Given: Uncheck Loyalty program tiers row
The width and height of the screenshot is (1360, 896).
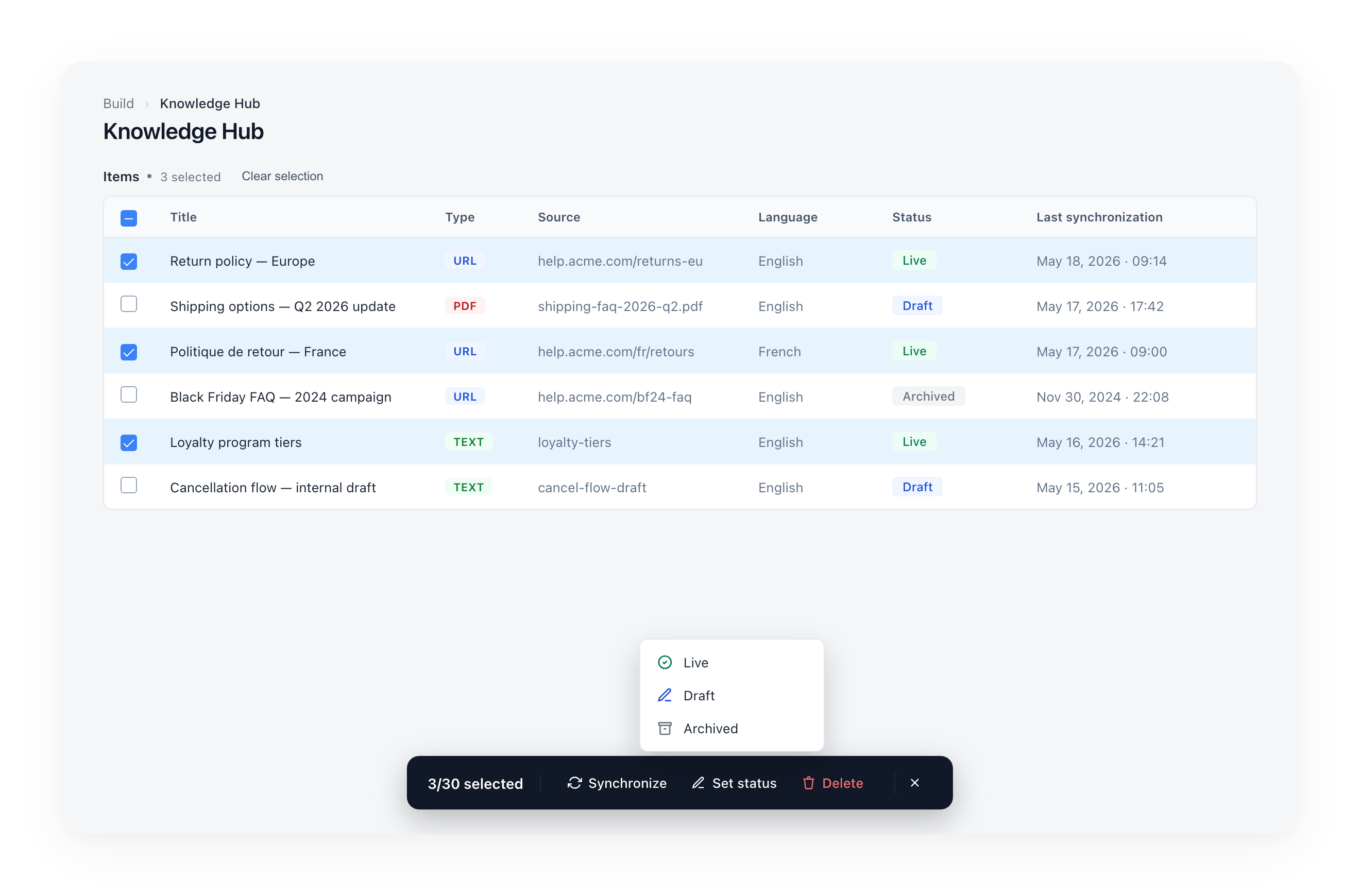Looking at the screenshot, I should tap(129, 443).
